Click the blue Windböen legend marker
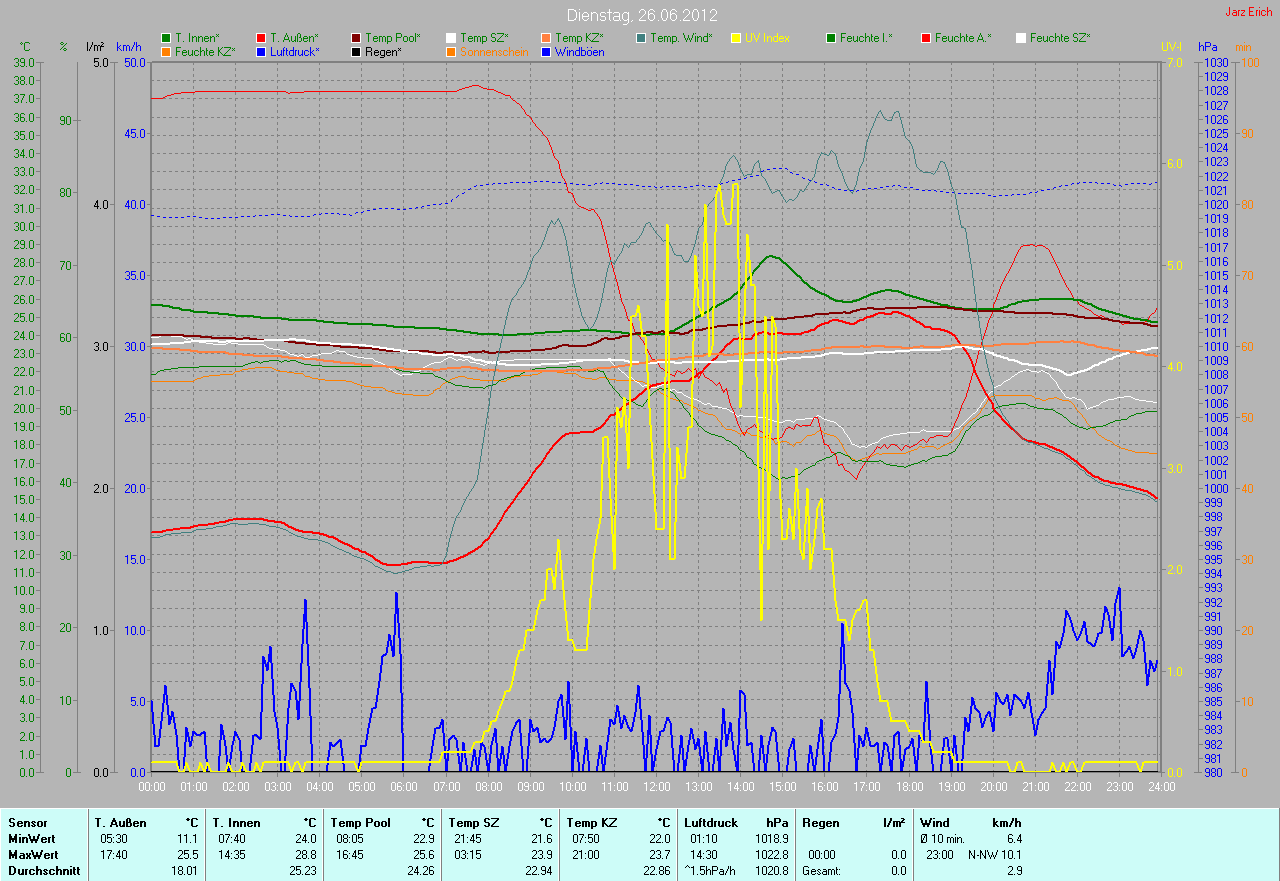This screenshot has width=1280, height=881. tap(545, 51)
